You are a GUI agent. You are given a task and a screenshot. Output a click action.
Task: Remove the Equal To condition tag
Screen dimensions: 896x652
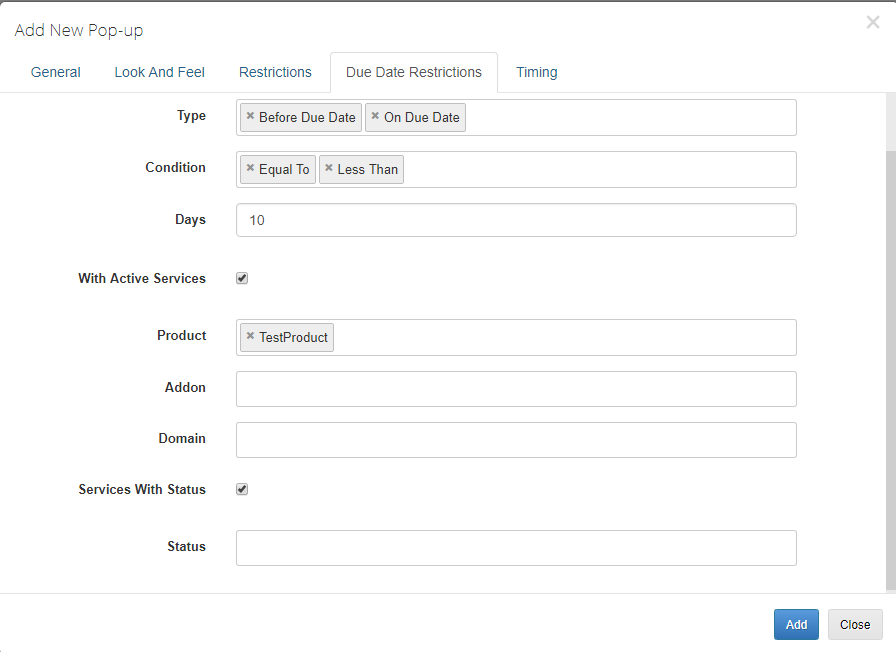pos(250,168)
